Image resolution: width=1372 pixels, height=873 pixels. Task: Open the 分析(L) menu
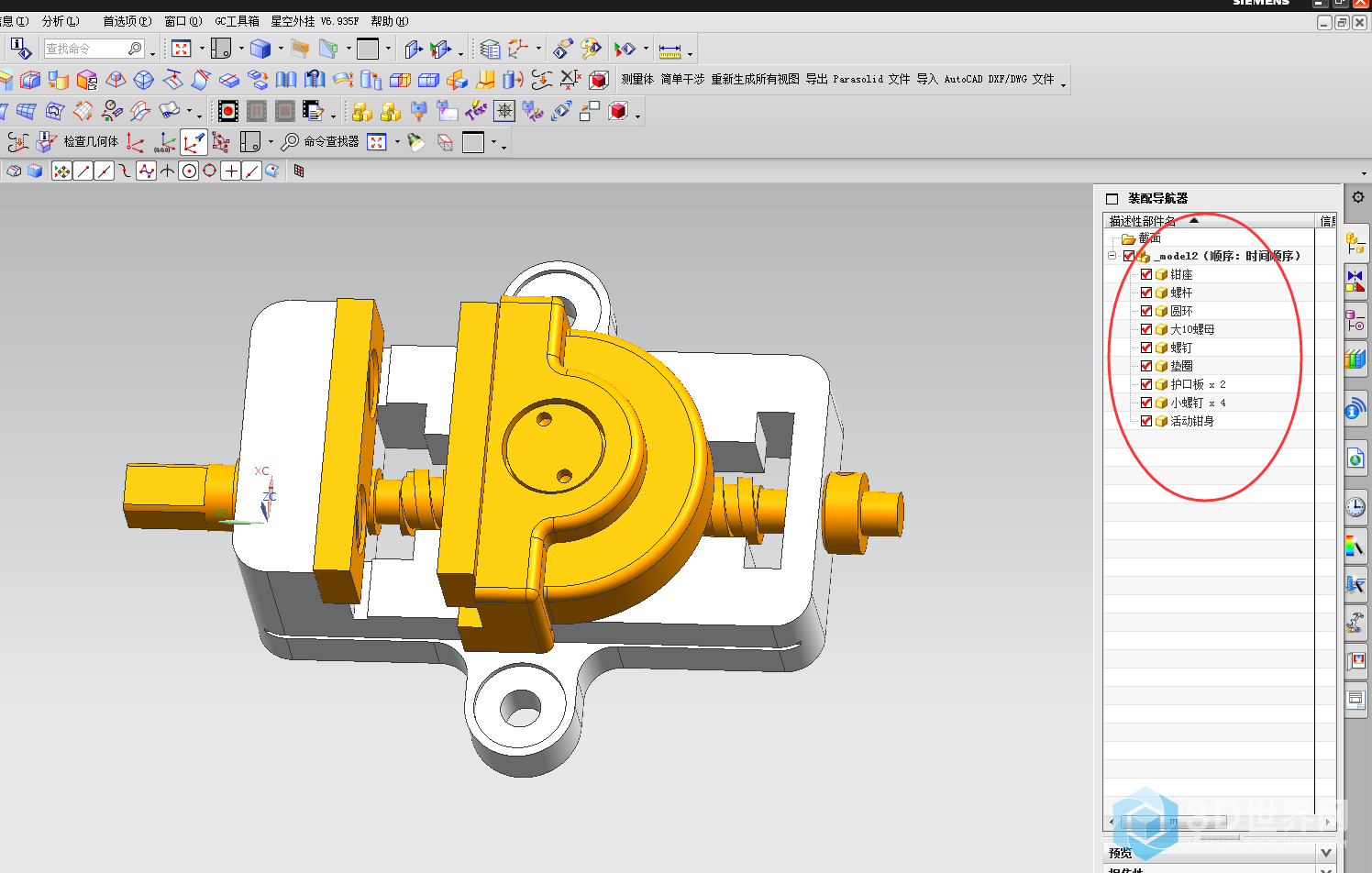(x=61, y=21)
